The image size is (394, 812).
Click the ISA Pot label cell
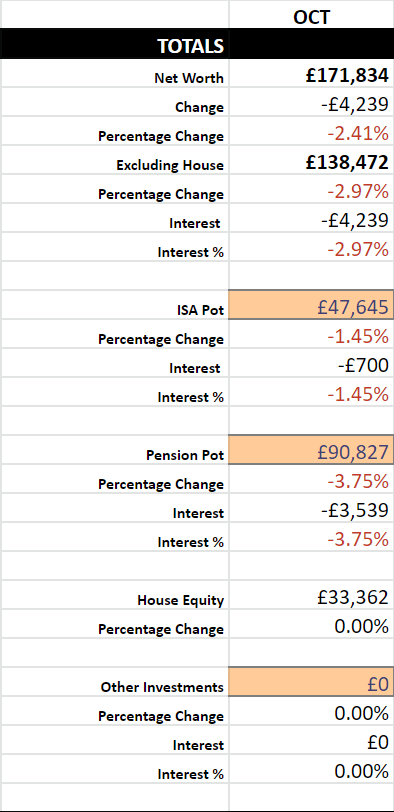(x=114, y=305)
